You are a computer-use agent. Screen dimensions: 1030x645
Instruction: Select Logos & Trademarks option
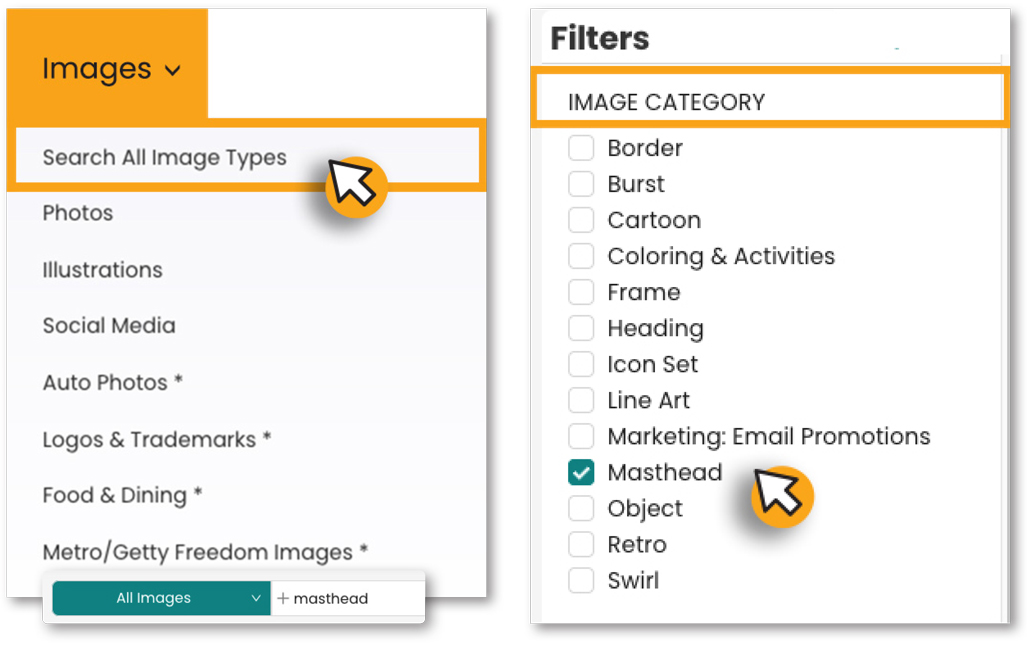[156, 439]
